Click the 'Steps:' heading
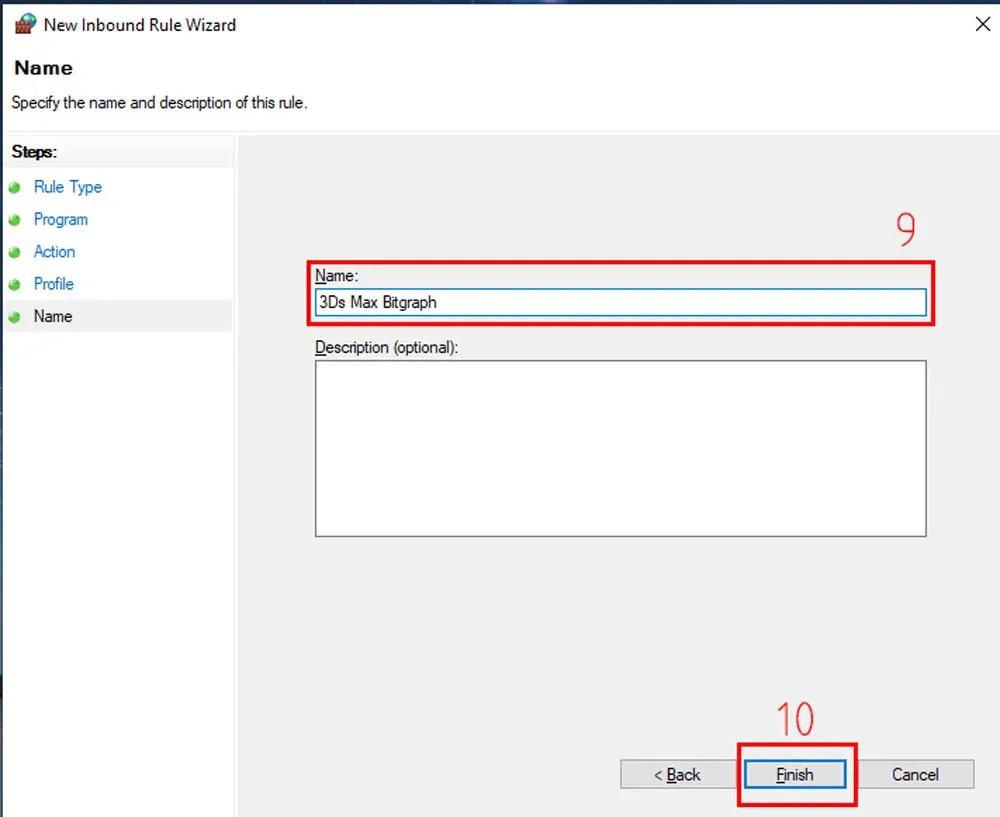 coord(34,152)
